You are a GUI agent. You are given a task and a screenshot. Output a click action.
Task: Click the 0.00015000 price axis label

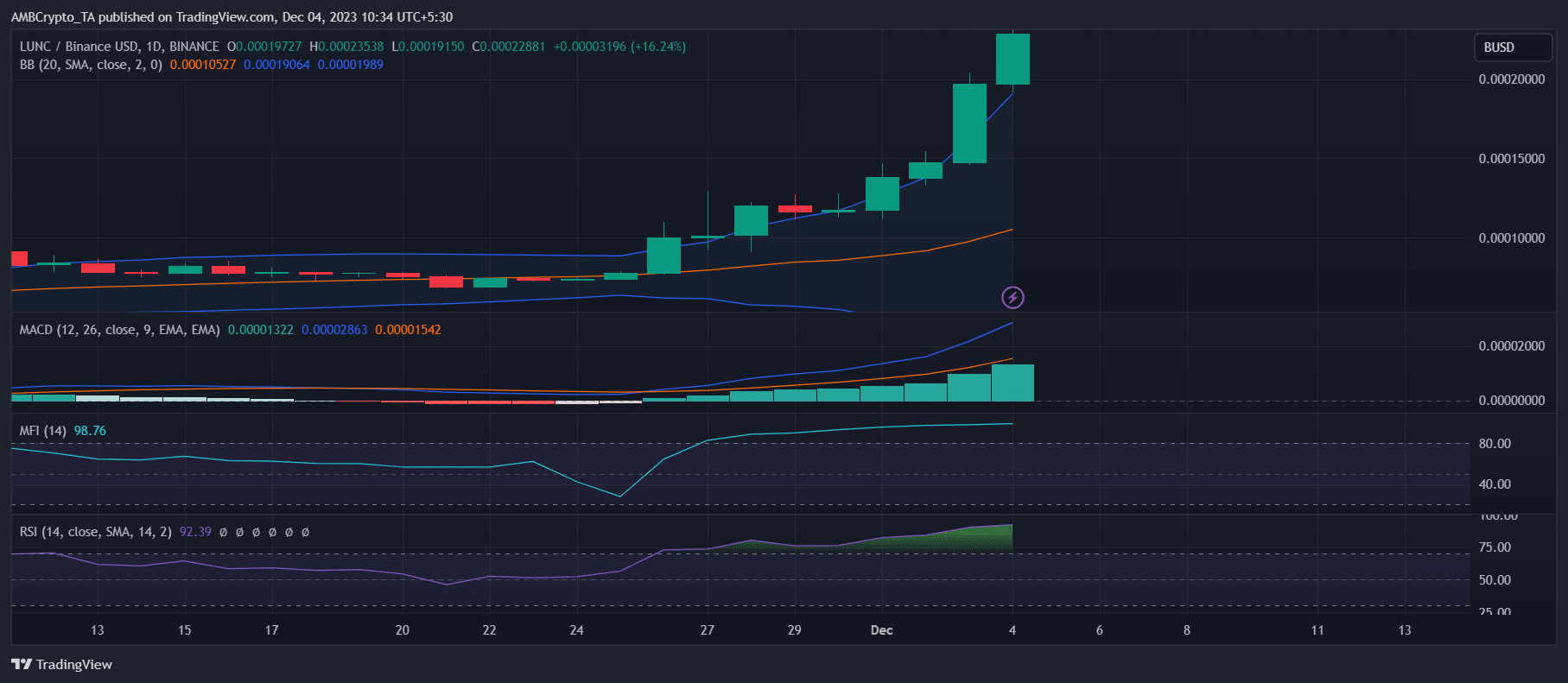1512,159
